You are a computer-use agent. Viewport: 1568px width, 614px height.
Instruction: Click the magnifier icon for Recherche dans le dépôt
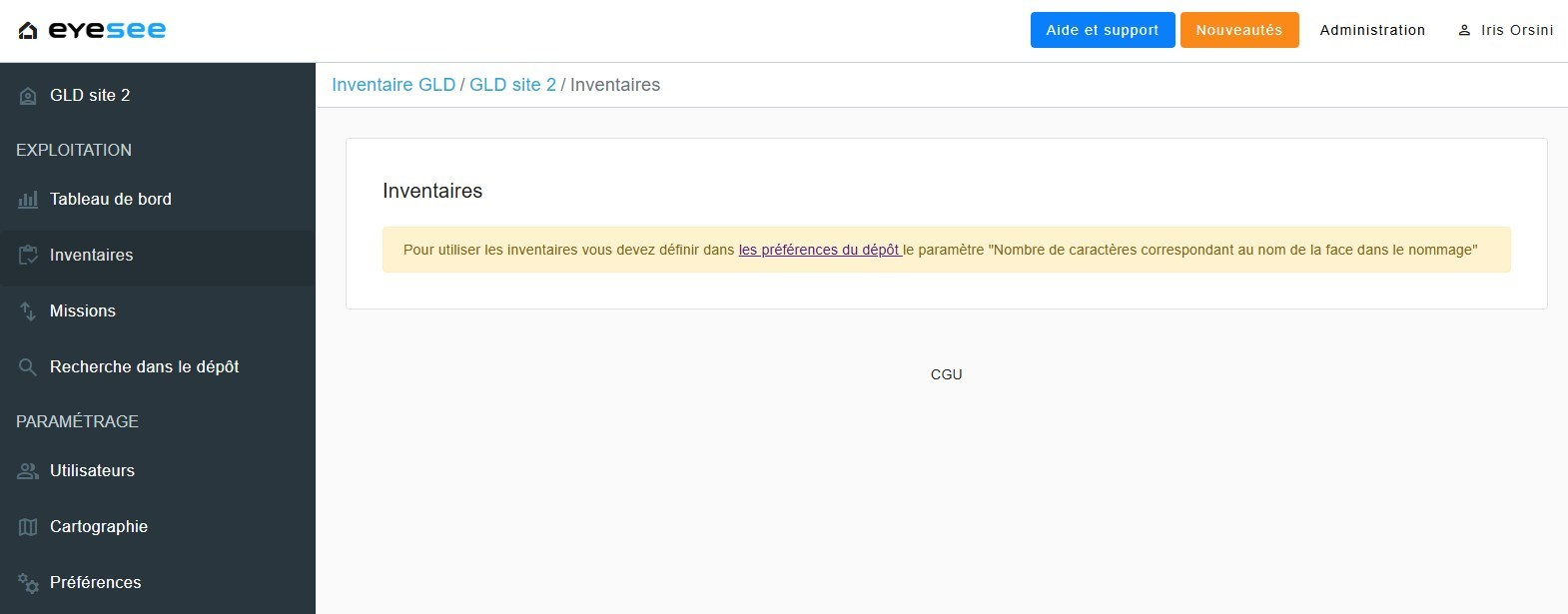pos(28,367)
